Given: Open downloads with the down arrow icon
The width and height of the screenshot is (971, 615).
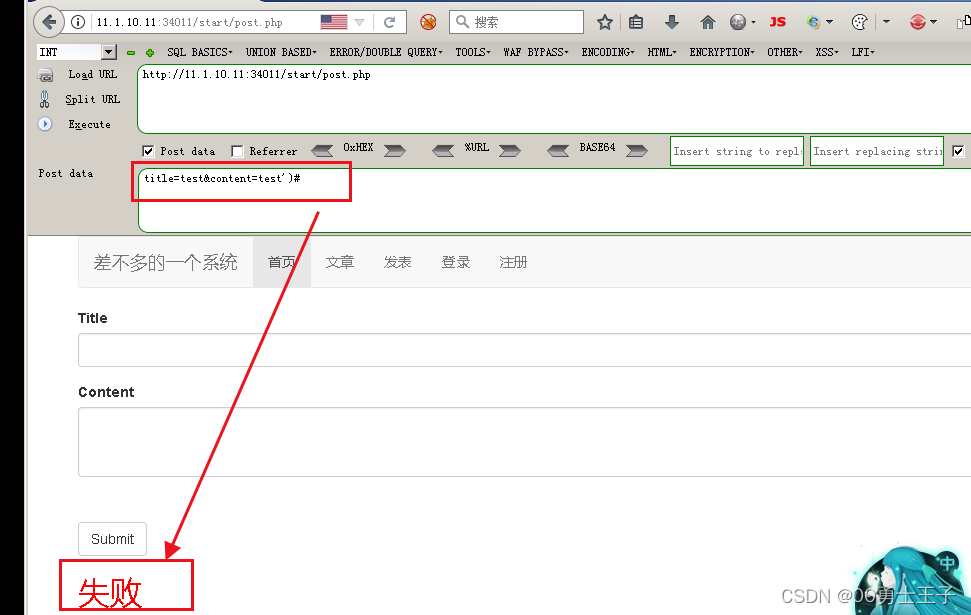Looking at the screenshot, I should tap(672, 23).
